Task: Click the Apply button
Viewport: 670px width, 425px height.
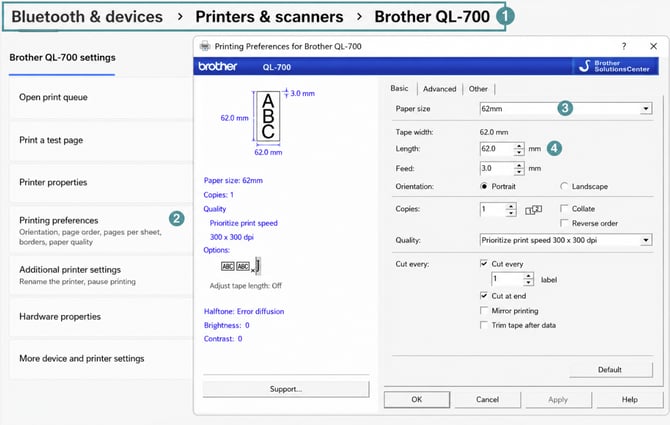Action: click(x=558, y=400)
